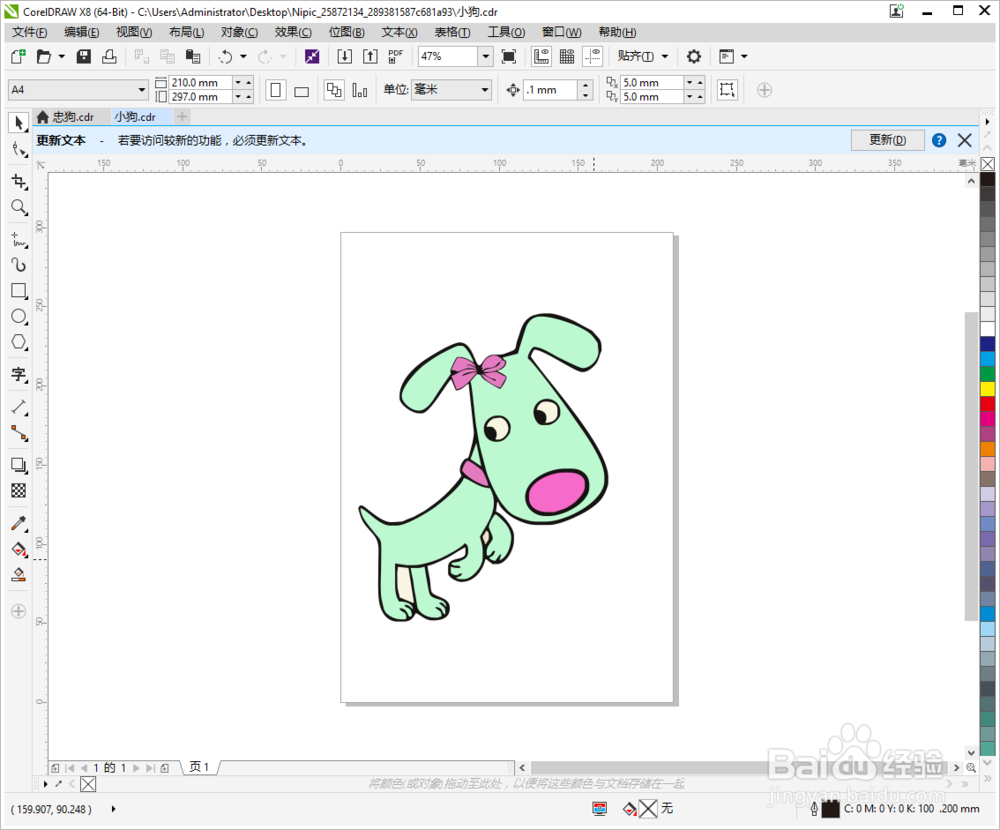Toggle show rulers button

click(x=541, y=57)
